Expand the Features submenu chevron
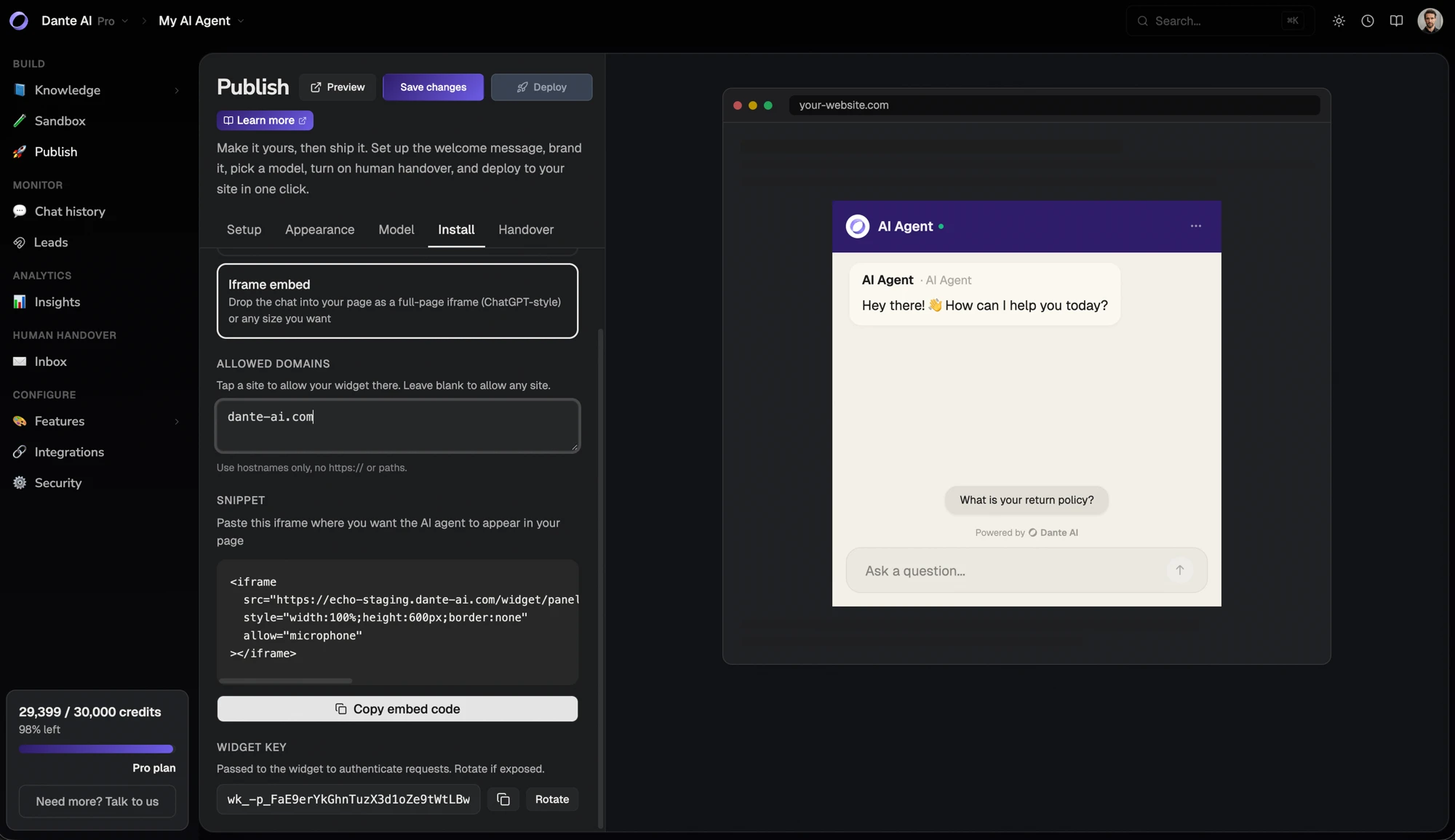Viewport: 1455px width, 840px height. 177,422
